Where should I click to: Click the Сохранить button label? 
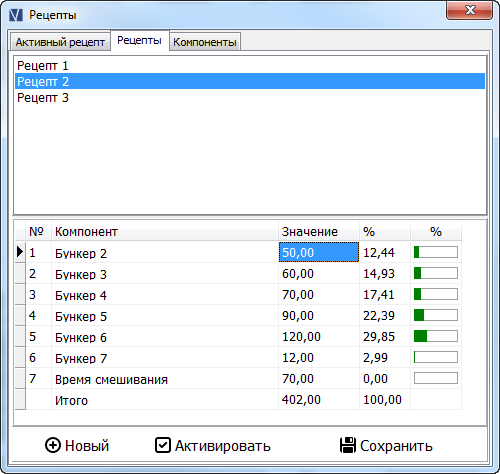[x=396, y=446]
